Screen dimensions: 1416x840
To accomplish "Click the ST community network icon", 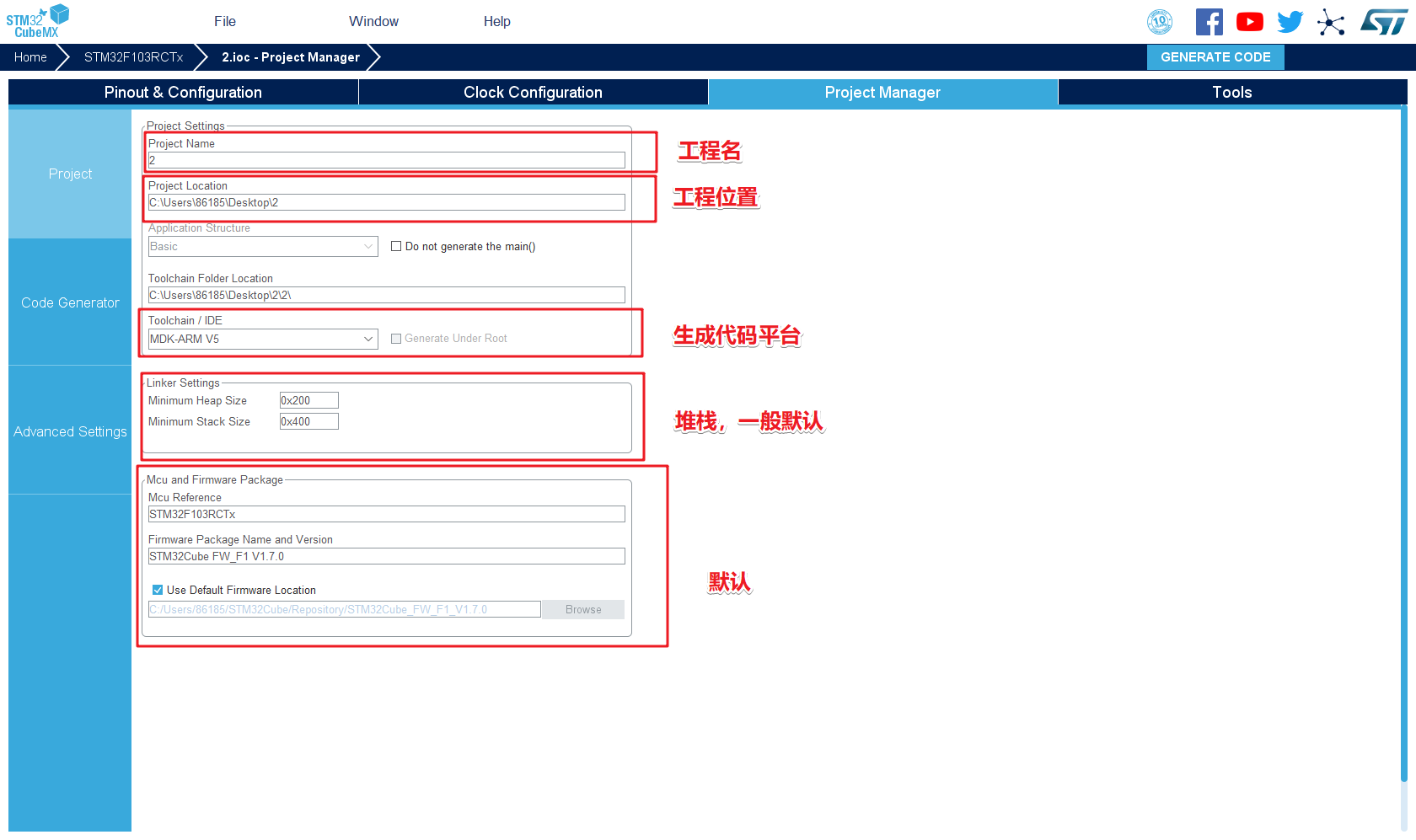I will point(1331,22).
